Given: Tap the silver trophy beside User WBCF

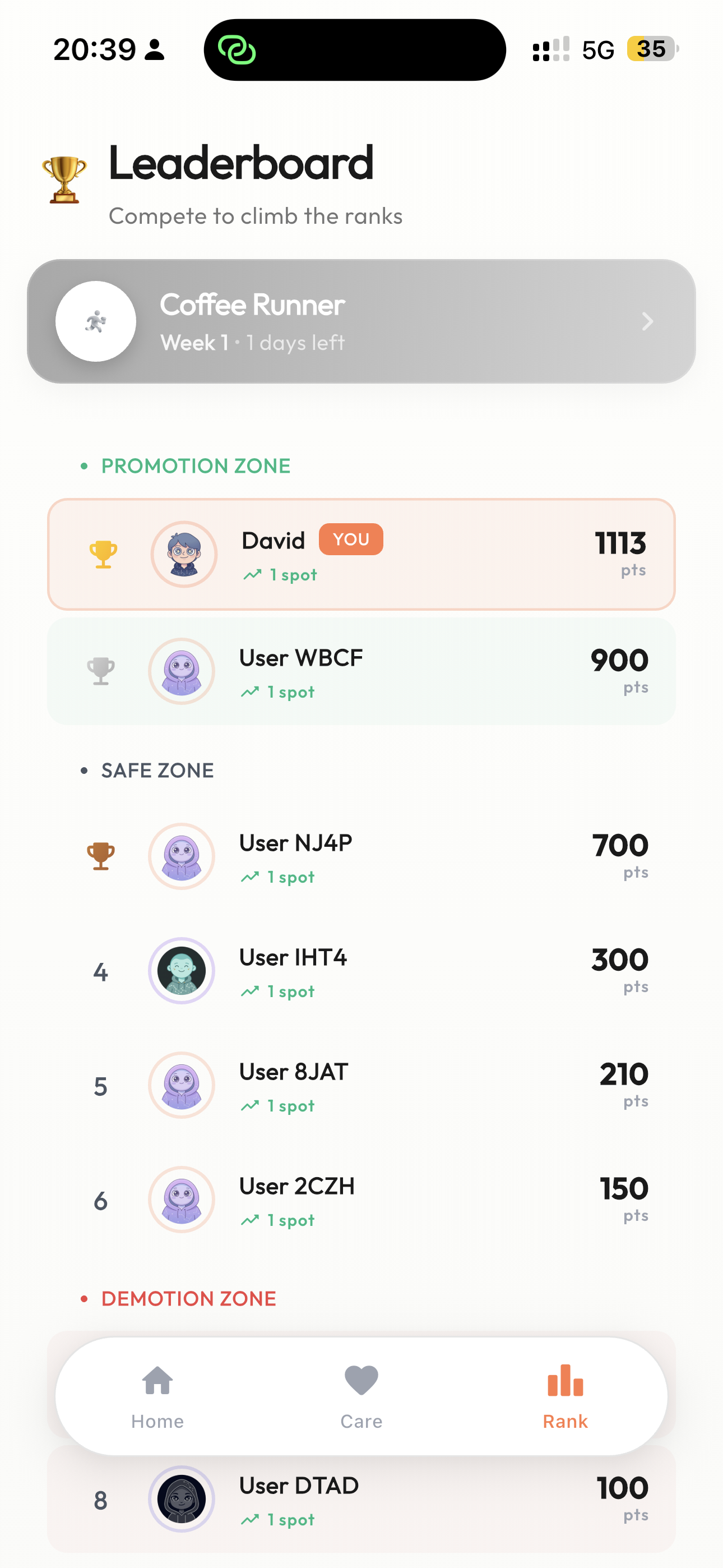Looking at the screenshot, I should 101,671.
